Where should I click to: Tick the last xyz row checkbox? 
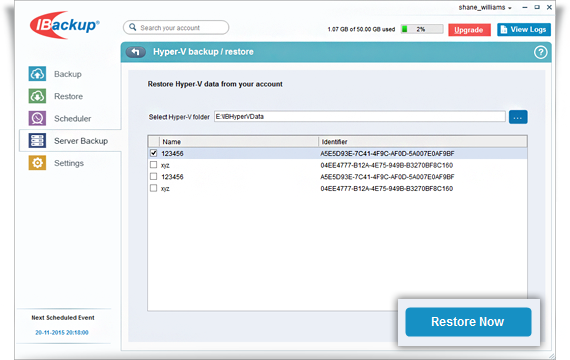pos(153,188)
